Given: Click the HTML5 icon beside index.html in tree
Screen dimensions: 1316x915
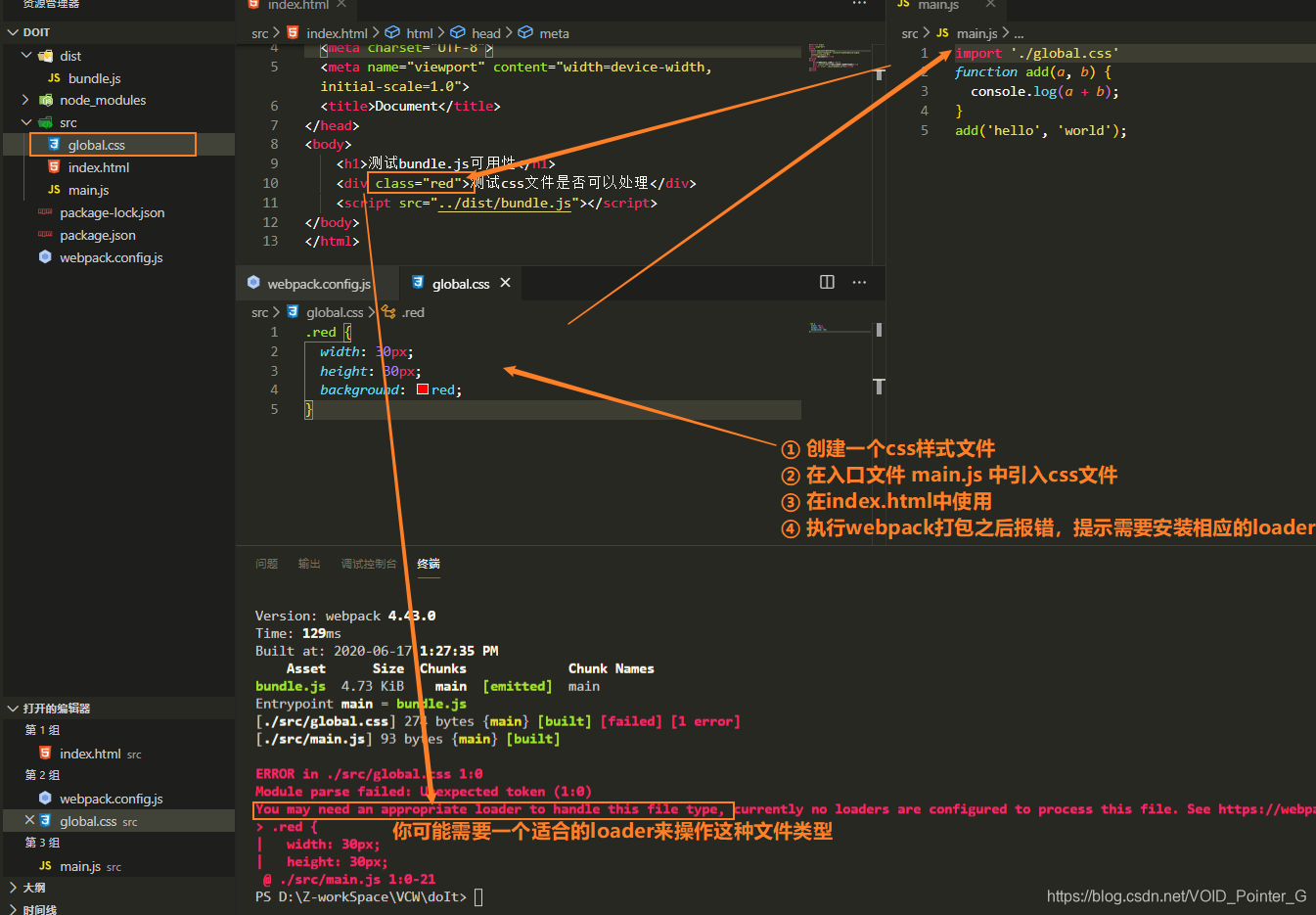Looking at the screenshot, I should [x=54, y=167].
